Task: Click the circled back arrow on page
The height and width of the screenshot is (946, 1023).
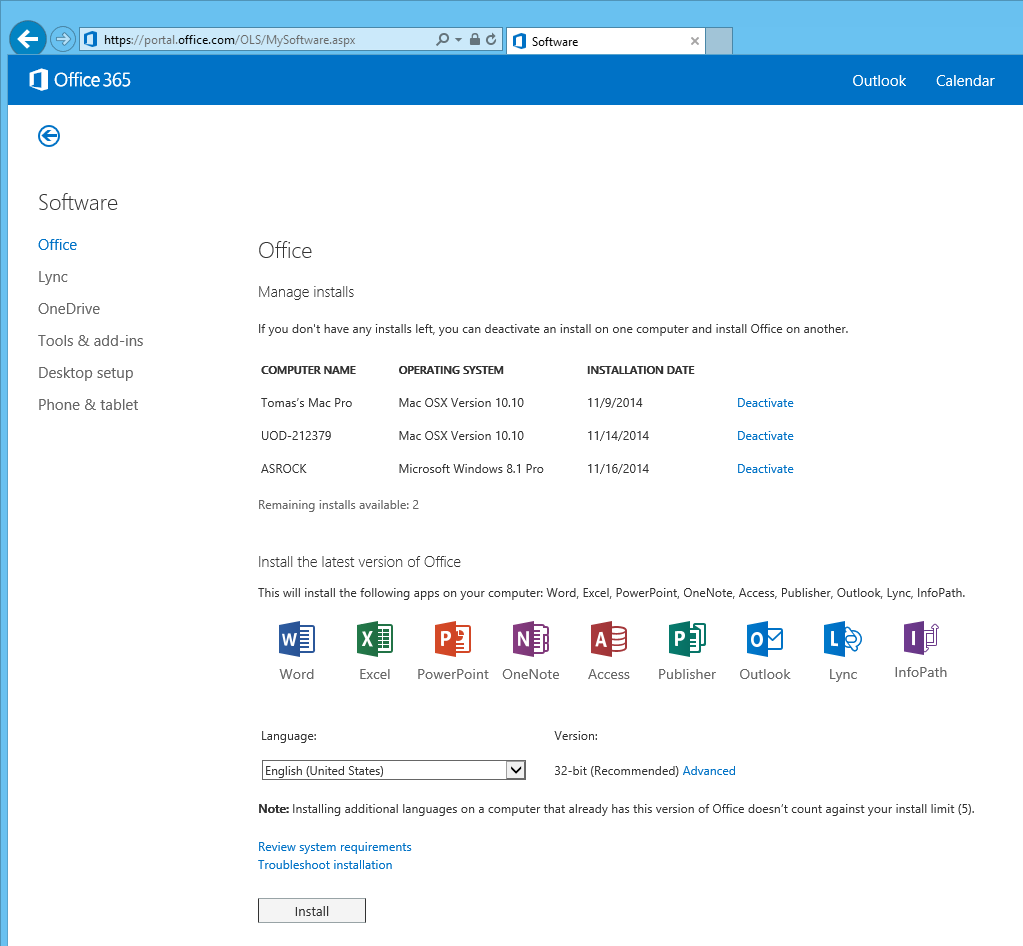Action: pyautogui.click(x=49, y=136)
